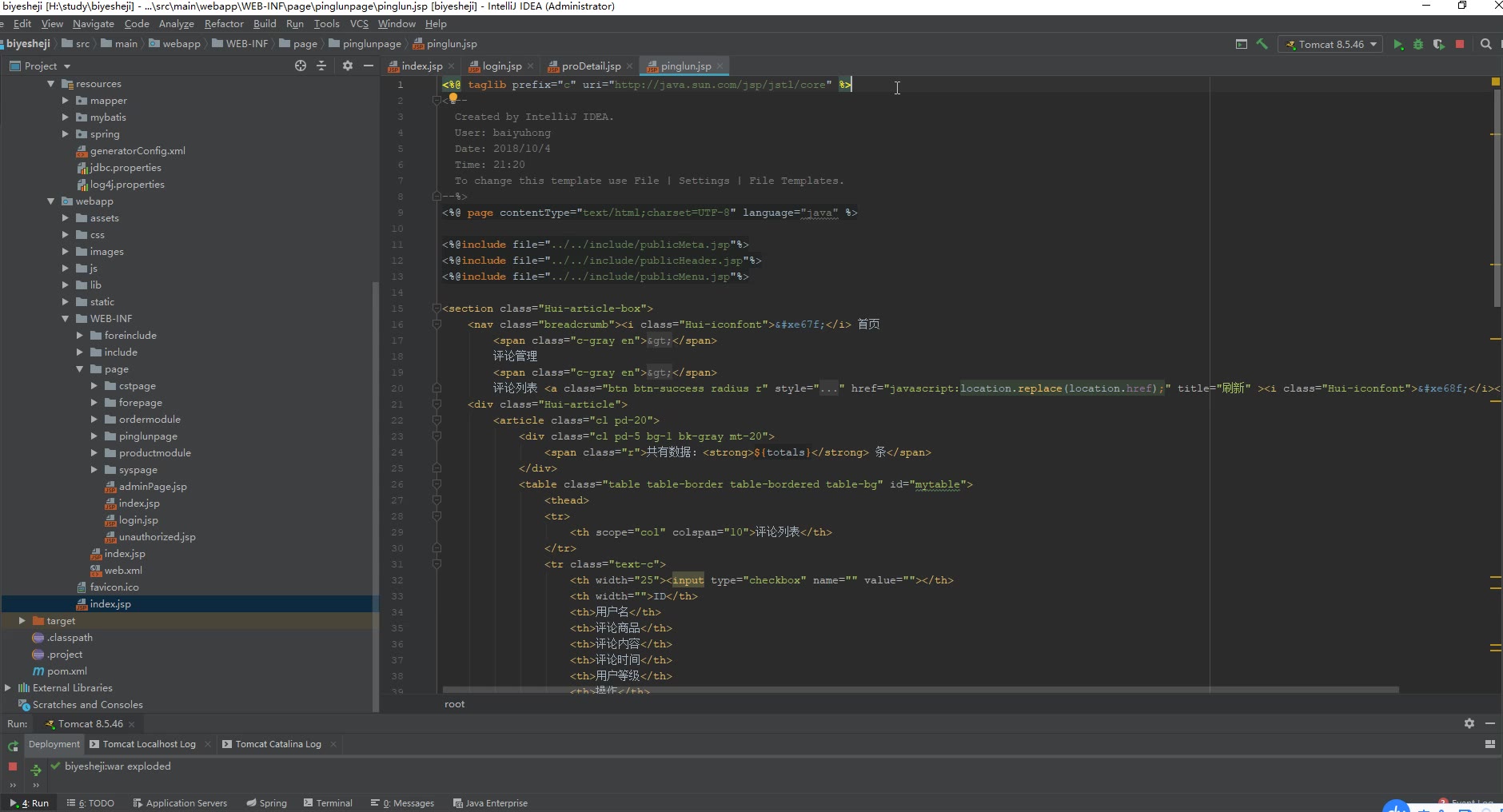Screen dimensions: 1503x812
Task: Open the Refactor menu
Action: pyautogui.click(x=224, y=24)
